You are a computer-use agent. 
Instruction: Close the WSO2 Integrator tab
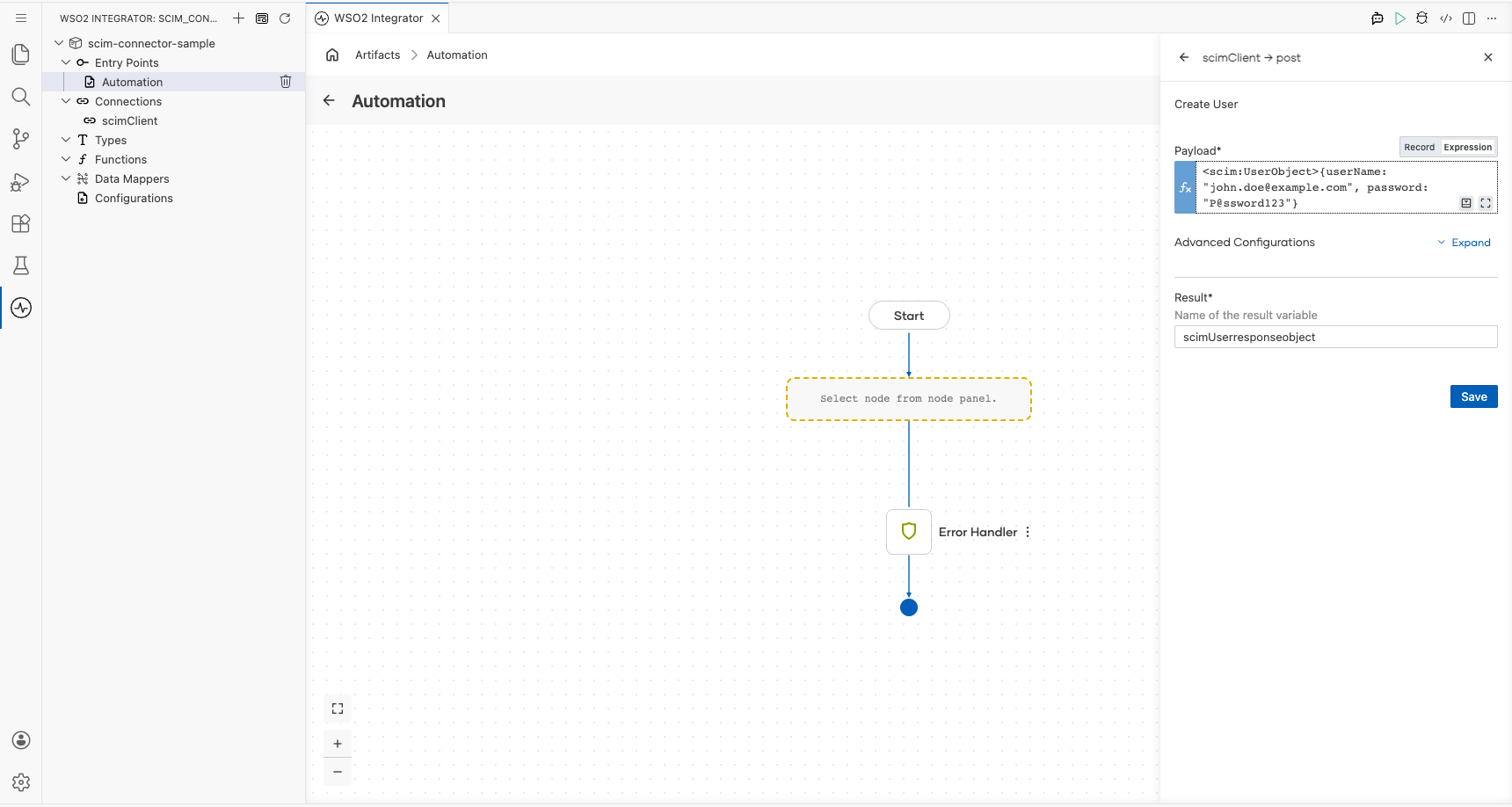[436, 18]
